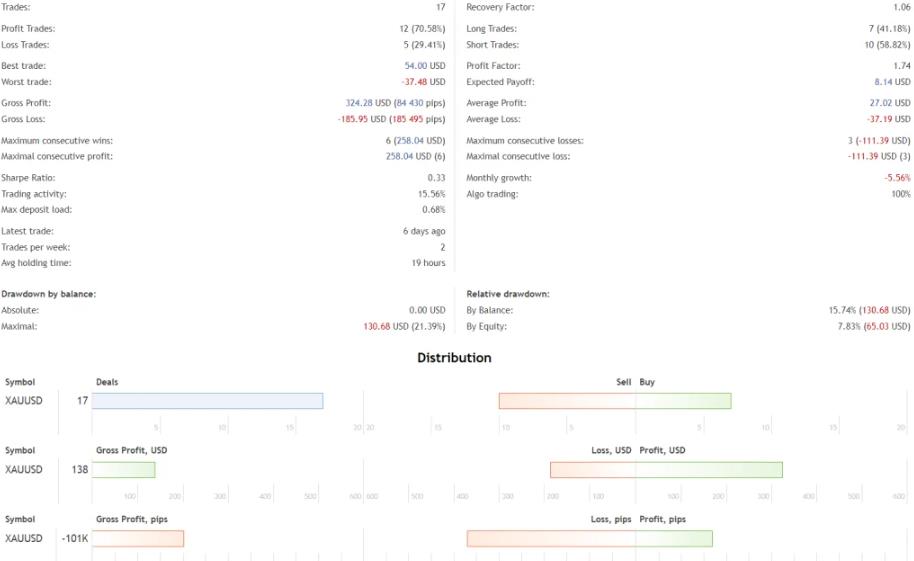Screen dimensions: 914x561
Task: Click the red Gross Profit pips bar
Action: 138,538
